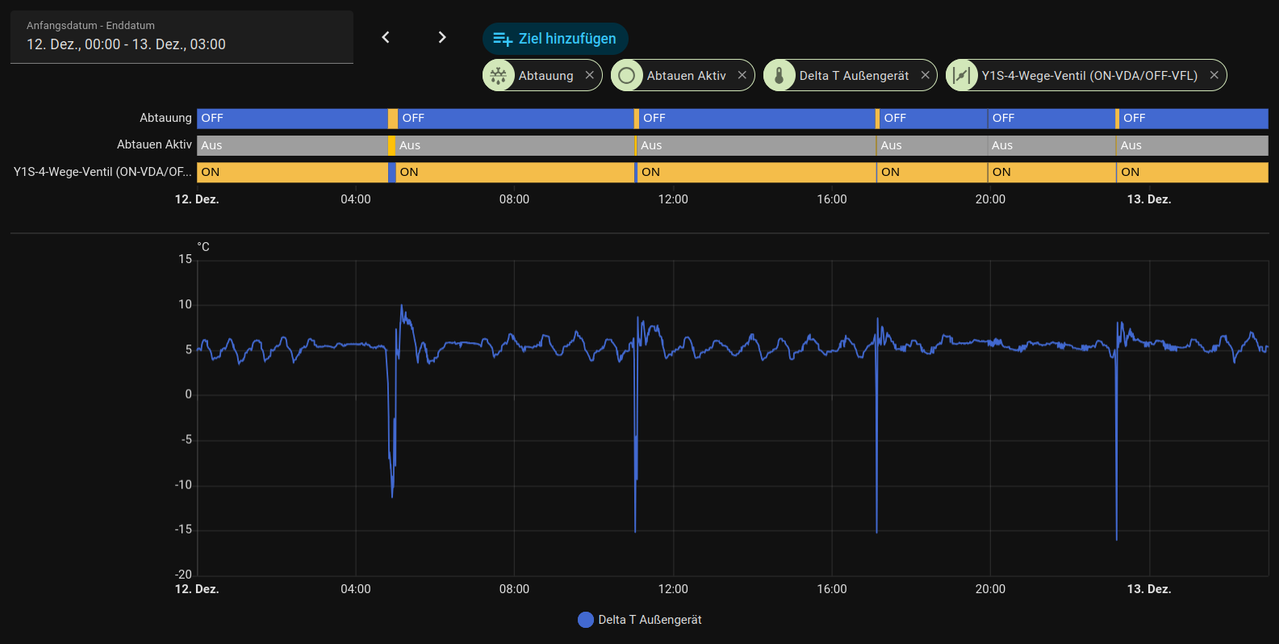The width and height of the screenshot is (1279, 644).
Task: Click the Abtauung row label
Action: click(166, 118)
